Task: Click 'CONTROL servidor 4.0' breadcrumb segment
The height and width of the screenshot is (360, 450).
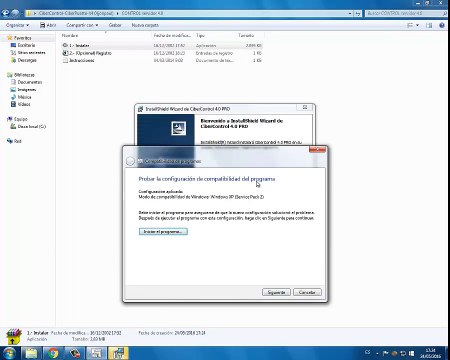Action: [x=142, y=13]
